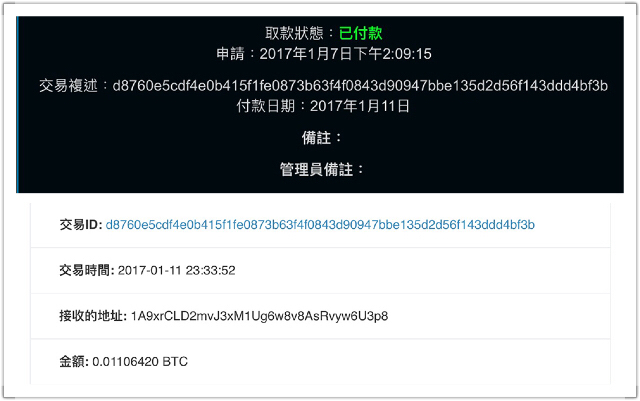Click the 金額 label

74,361
